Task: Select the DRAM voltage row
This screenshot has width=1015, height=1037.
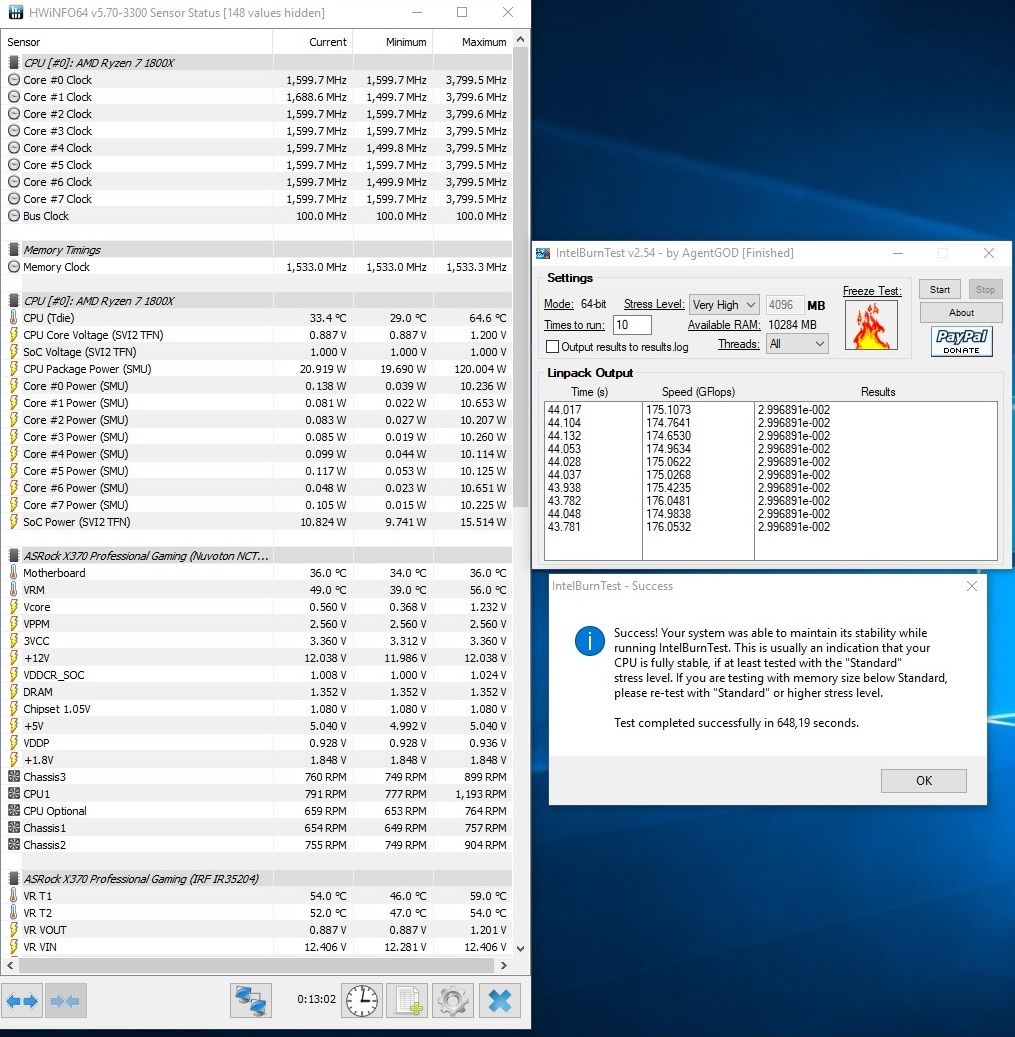Action: click(257, 692)
